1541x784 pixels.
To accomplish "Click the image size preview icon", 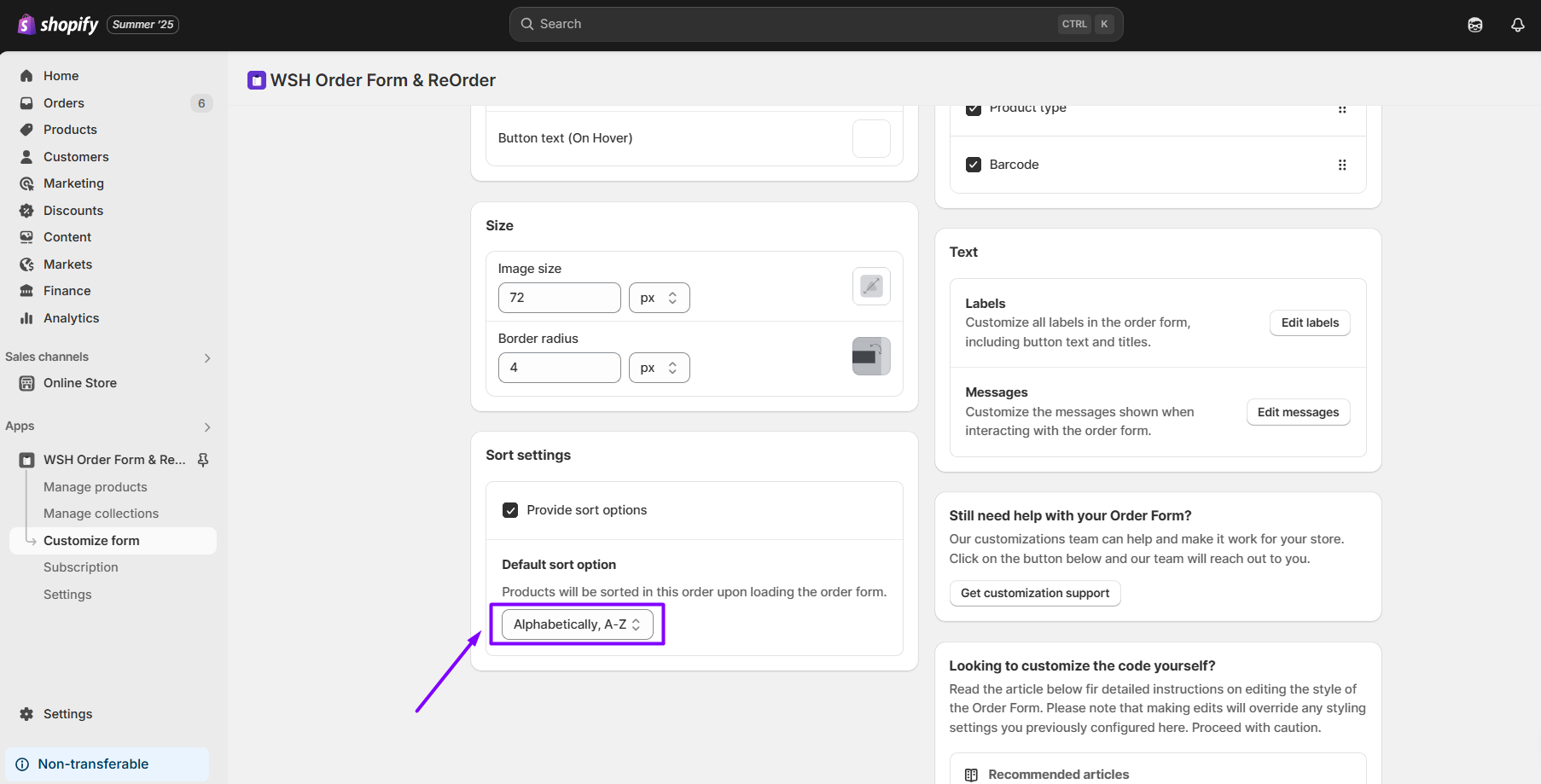I will (870, 286).
